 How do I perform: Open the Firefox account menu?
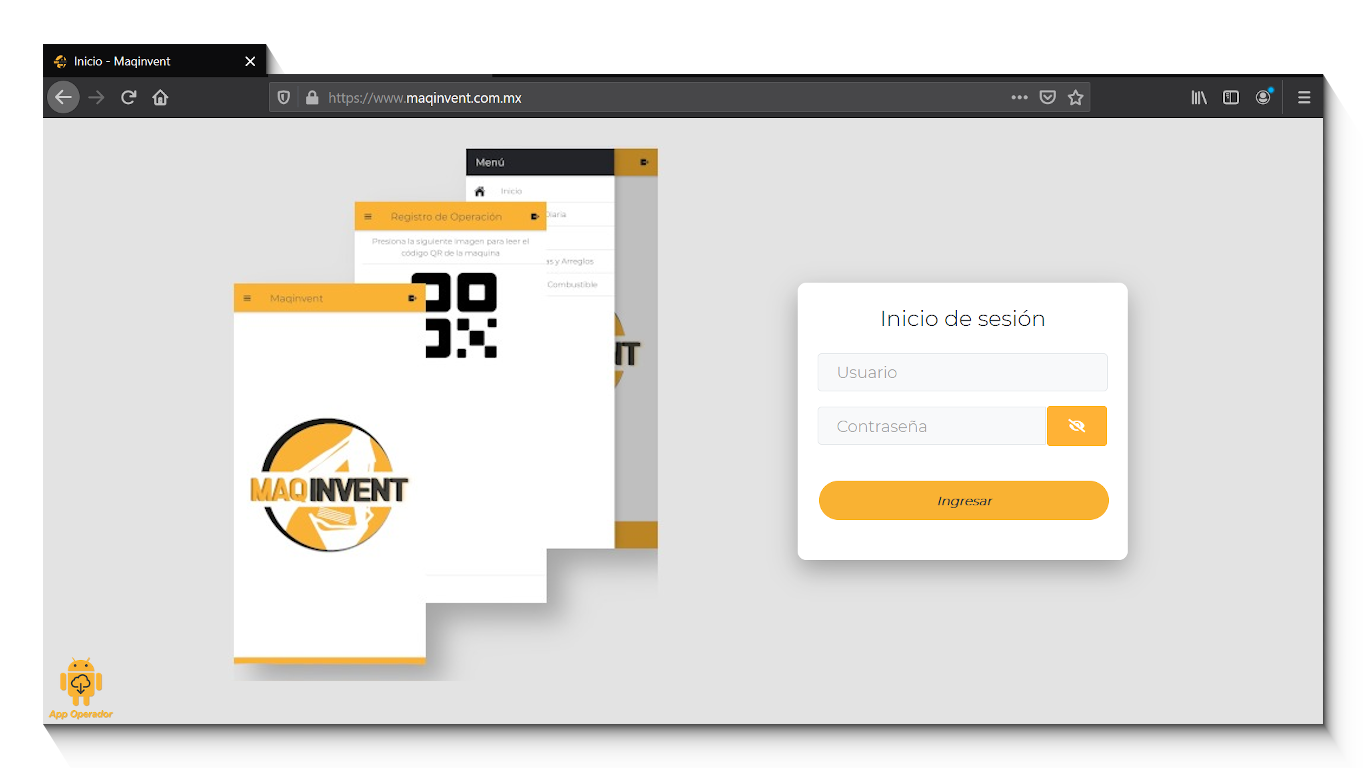[x=1263, y=97]
